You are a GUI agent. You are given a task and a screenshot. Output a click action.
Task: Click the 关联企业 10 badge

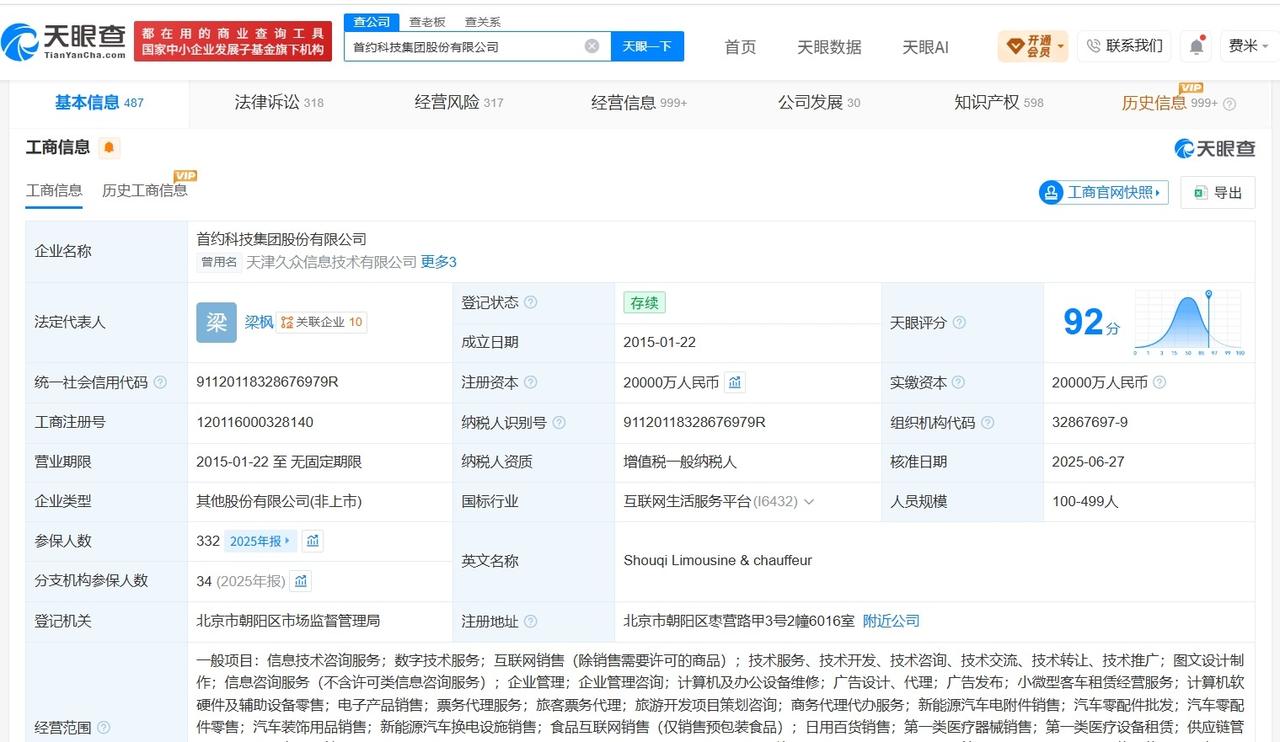(x=322, y=322)
